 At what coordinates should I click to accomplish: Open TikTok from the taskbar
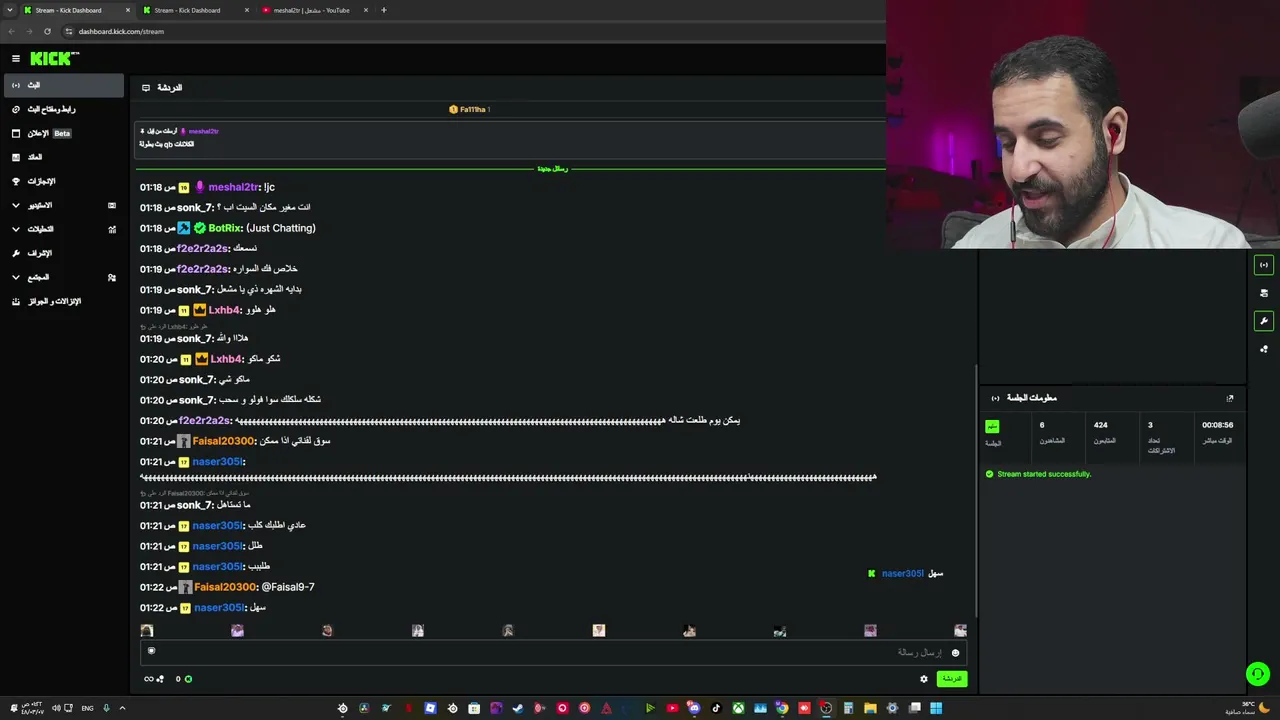pyautogui.click(x=716, y=708)
